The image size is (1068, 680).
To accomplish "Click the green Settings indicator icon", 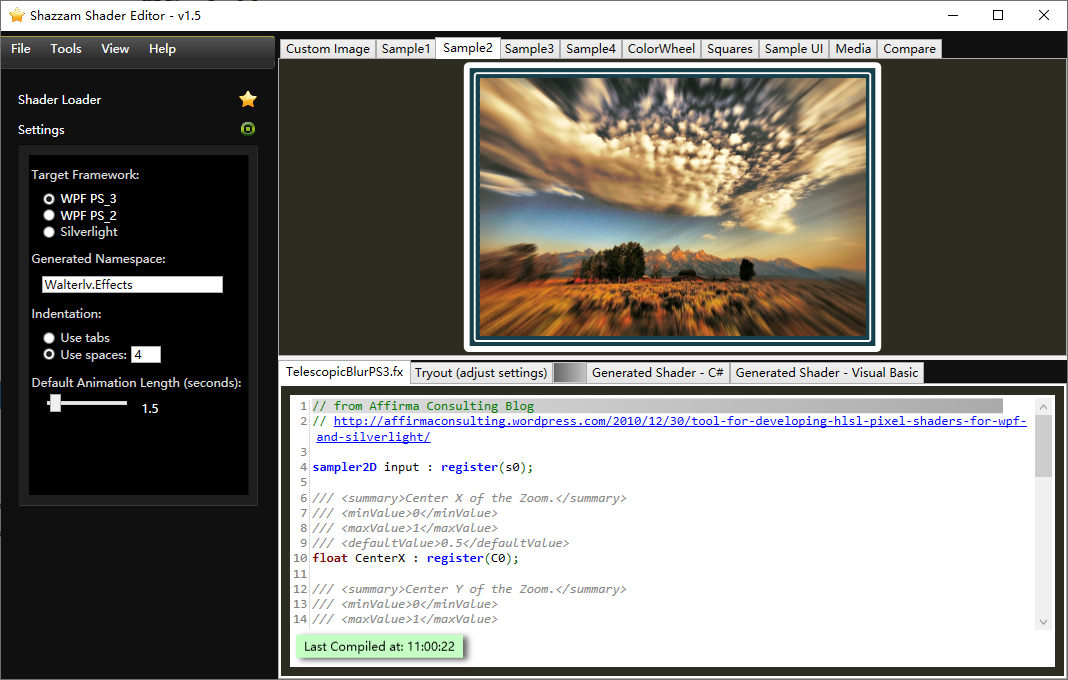I will point(248,129).
